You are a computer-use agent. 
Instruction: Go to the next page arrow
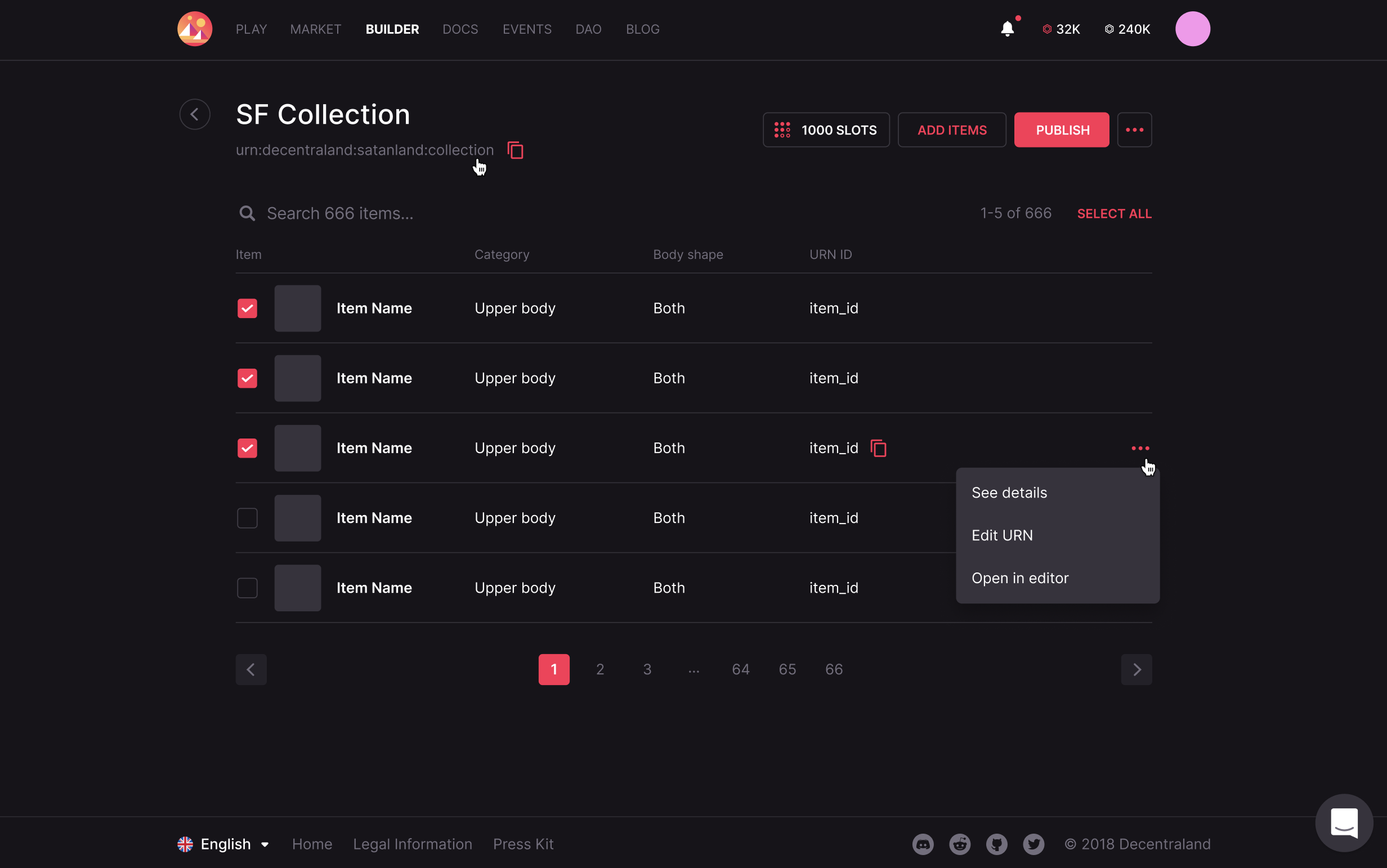(x=1136, y=669)
